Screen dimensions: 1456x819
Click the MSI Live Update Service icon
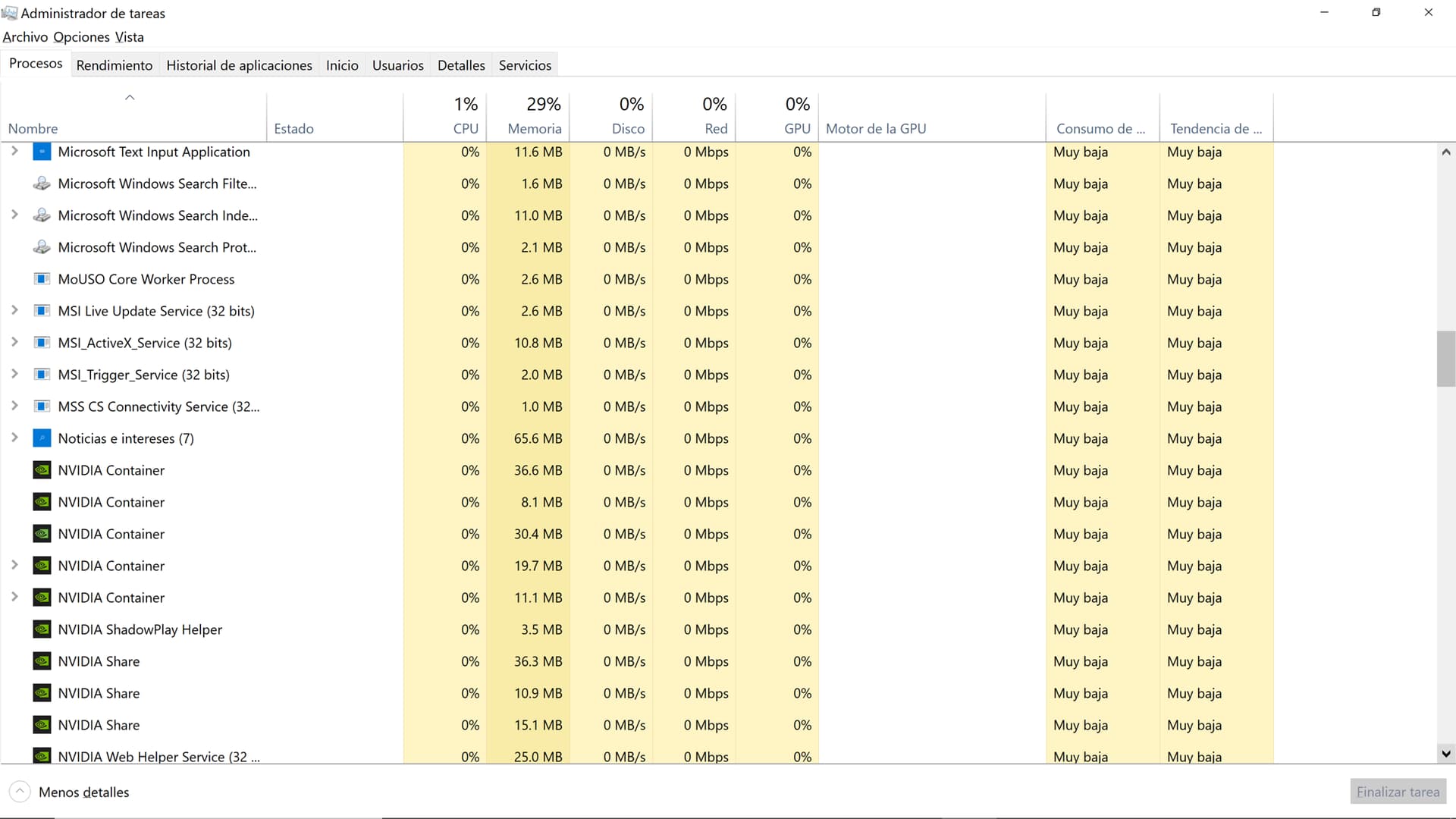click(42, 311)
